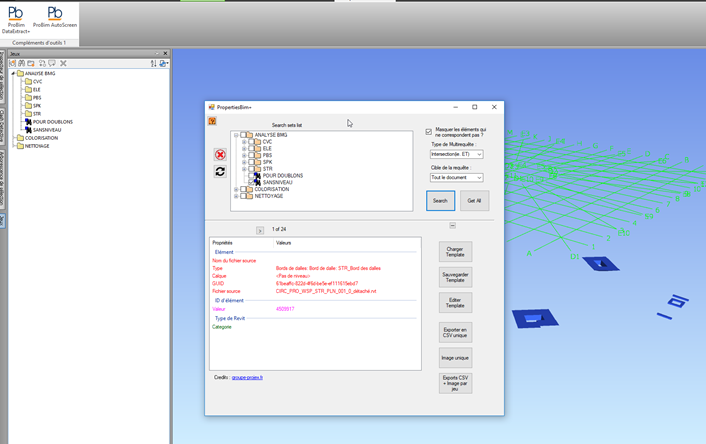The width and height of the screenshot is (706, 444).
Task: Click Exporter en CSV unique button
Action: click(455, 332)
